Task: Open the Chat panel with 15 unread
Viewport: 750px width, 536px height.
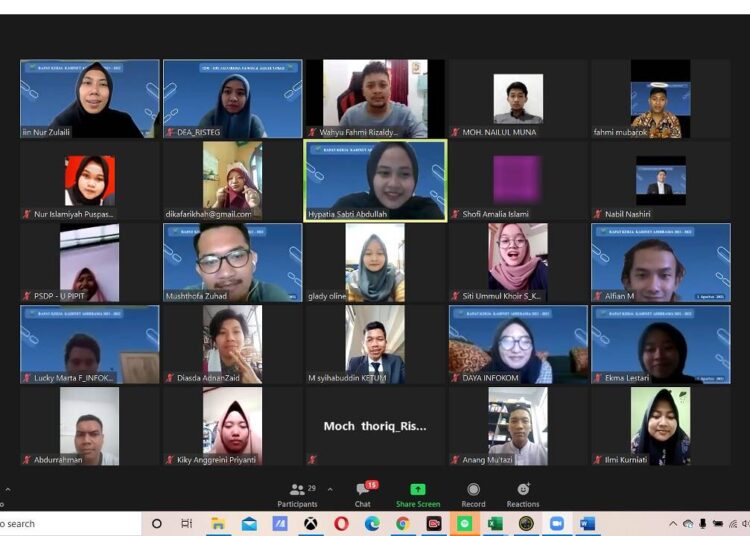Action: [364, 495]
